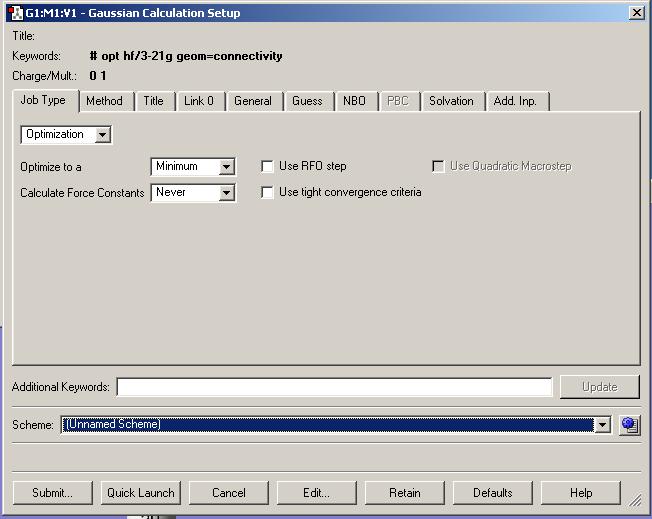This screenshot has width=652, height=519.
Task: Click the keywords text '# opt hf/3-21g geom=connectivity'
Action: point(186,56)
